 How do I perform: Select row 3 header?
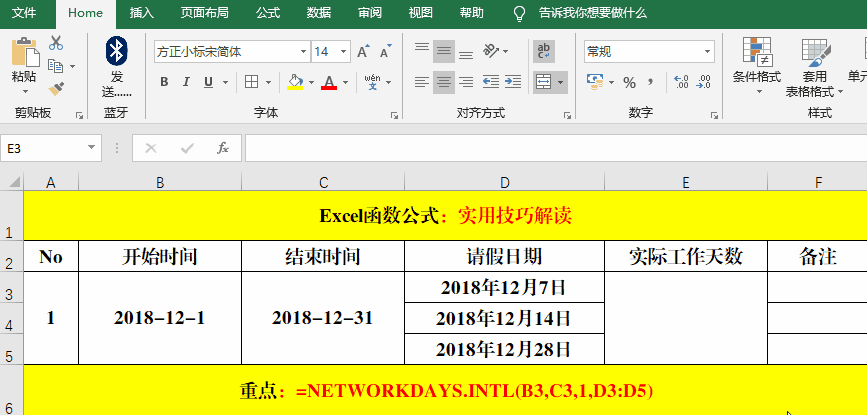tap(10, 287)
